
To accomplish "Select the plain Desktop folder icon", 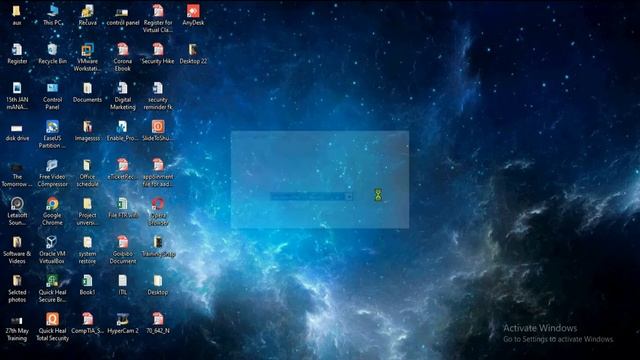I will tap(158, 284).
